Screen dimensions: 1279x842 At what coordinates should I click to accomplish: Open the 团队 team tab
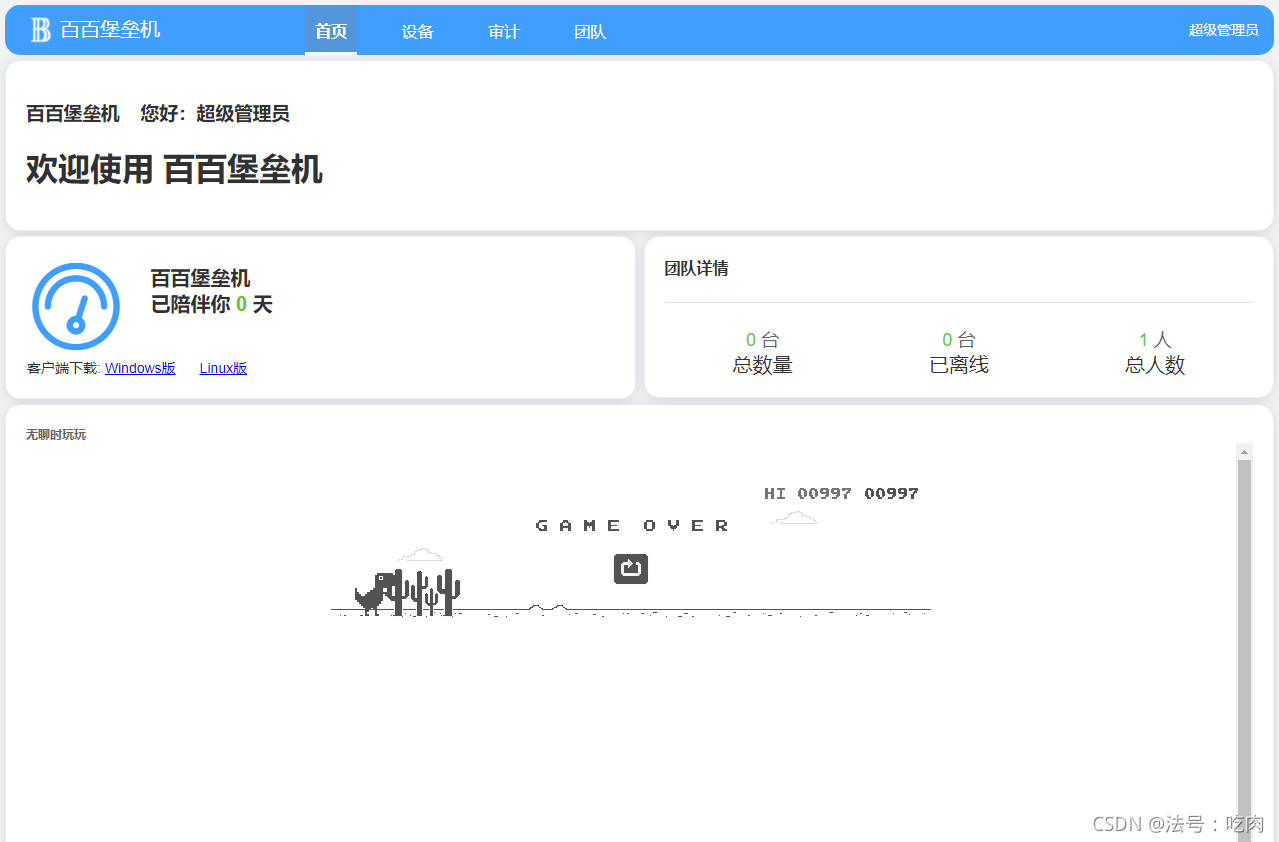point(590,31)
